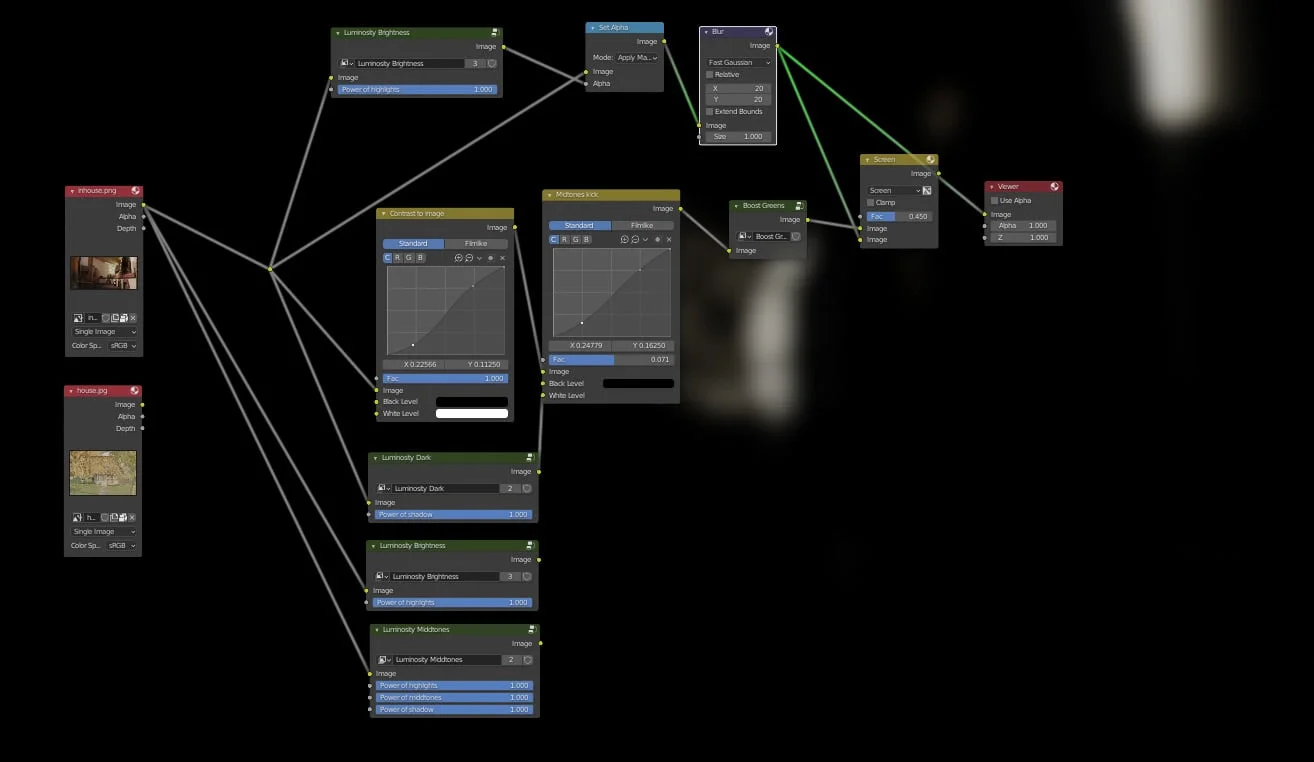Click the fake user shield on Luminosity Brightness group
Viewport: 1314px width, 762px height.
491,63
